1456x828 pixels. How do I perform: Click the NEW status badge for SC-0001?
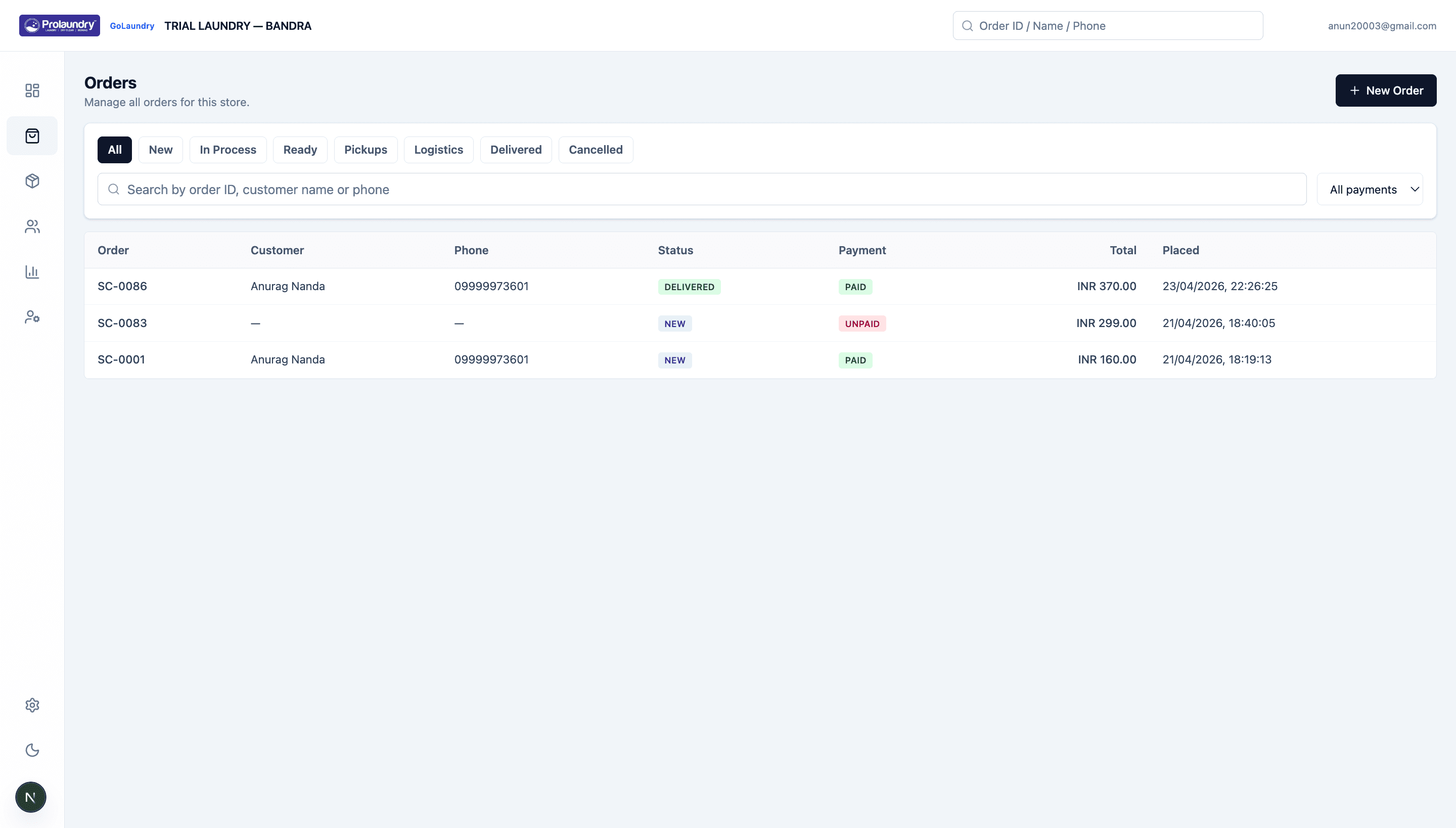pyautogui.click(x=675, y=360)
